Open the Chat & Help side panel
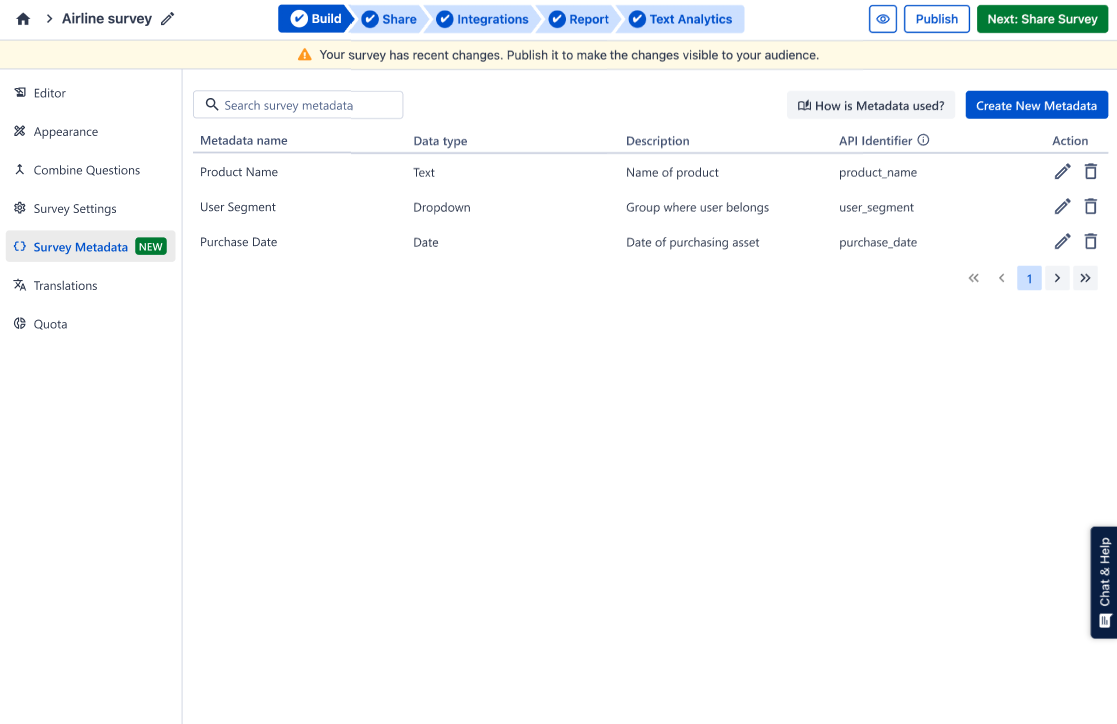 click(1104, 582)
